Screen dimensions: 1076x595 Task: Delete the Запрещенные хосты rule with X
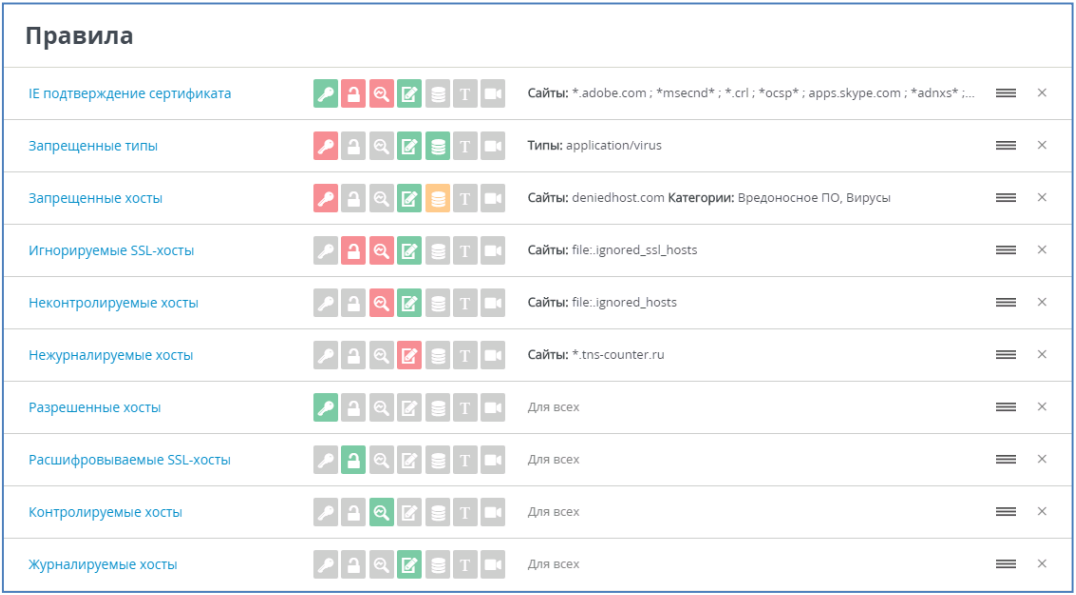(1042, 198)
